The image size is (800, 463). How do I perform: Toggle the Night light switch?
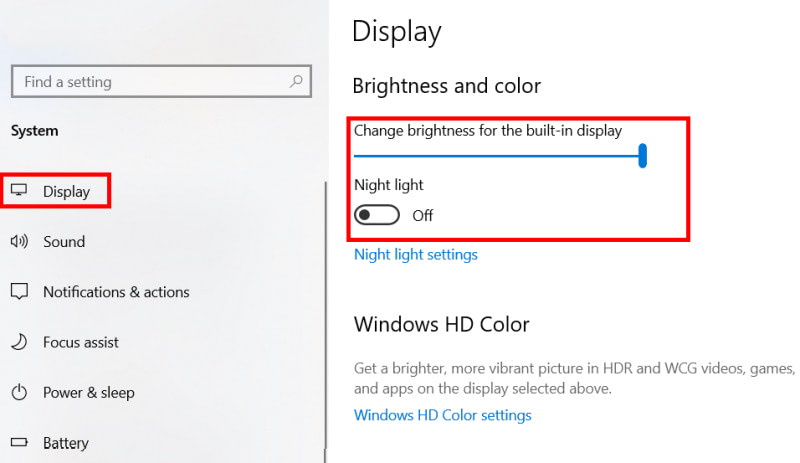click(x=377, y=215)
